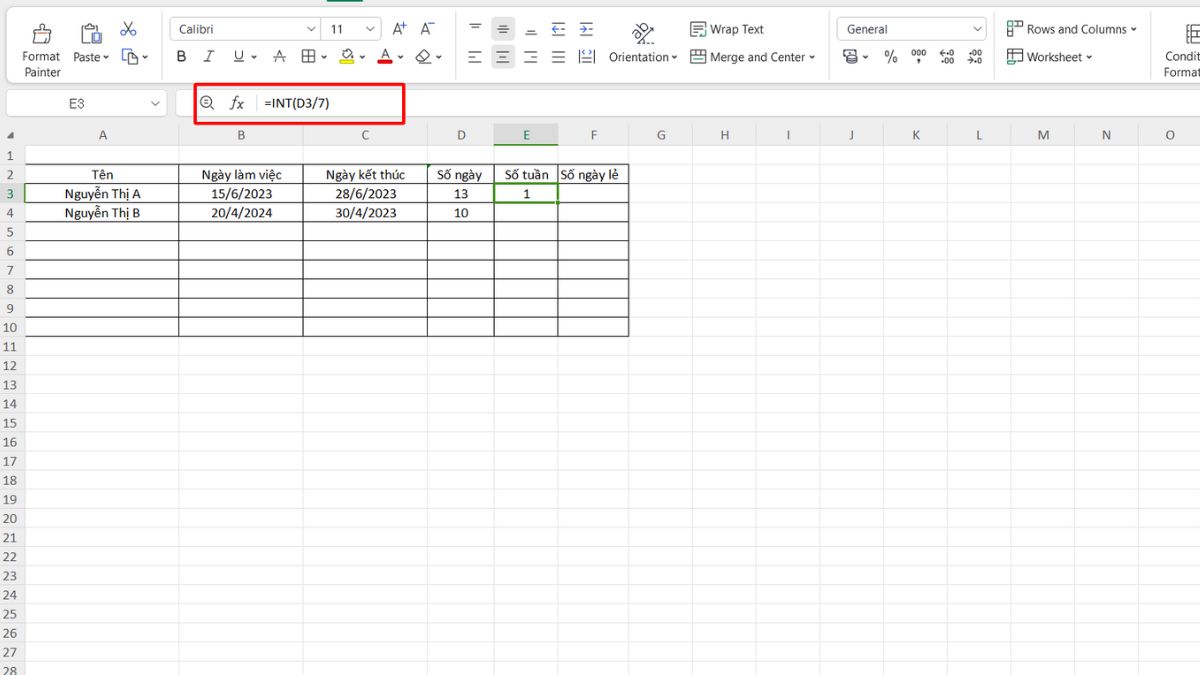Toggle bold formatting for selected cell
Image resolution: width=1200 pixels, height=675 pixels.
coord(181,57)
